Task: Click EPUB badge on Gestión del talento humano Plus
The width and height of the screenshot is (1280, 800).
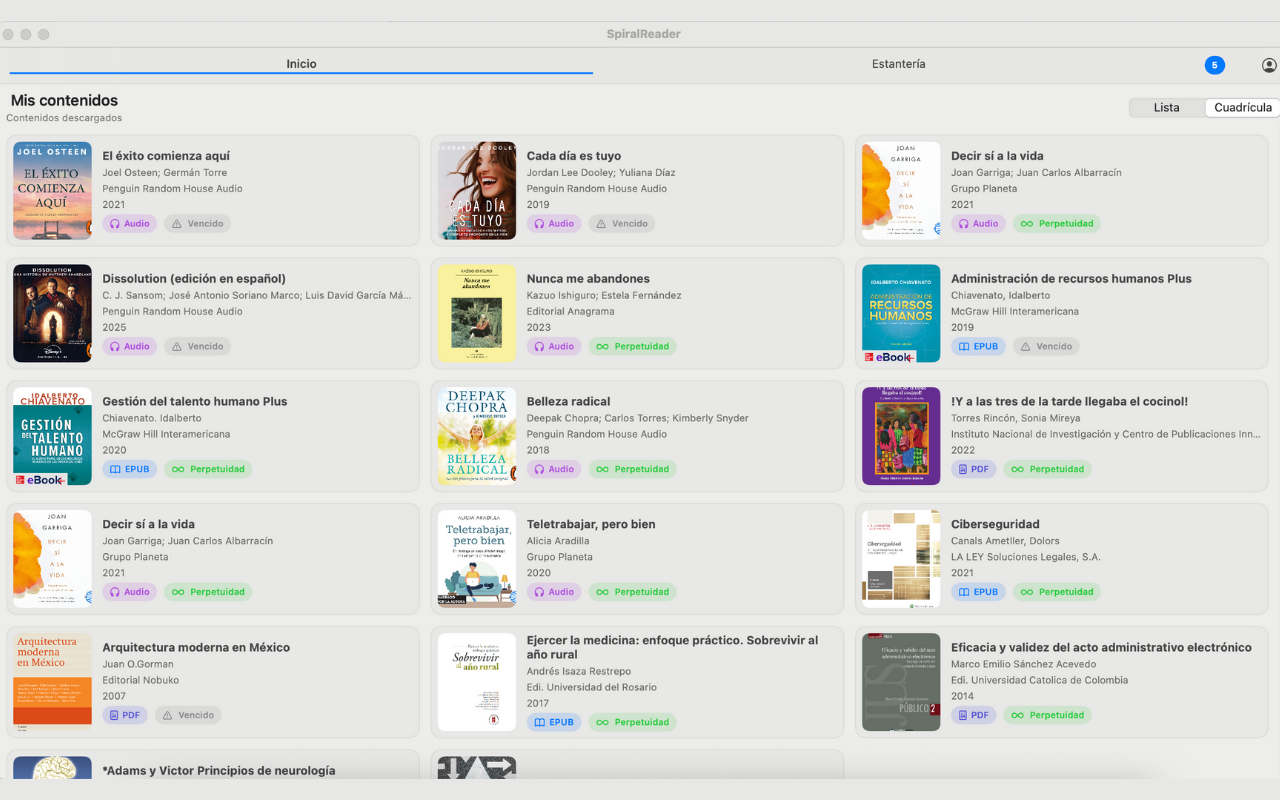Action: coord(130,469)
